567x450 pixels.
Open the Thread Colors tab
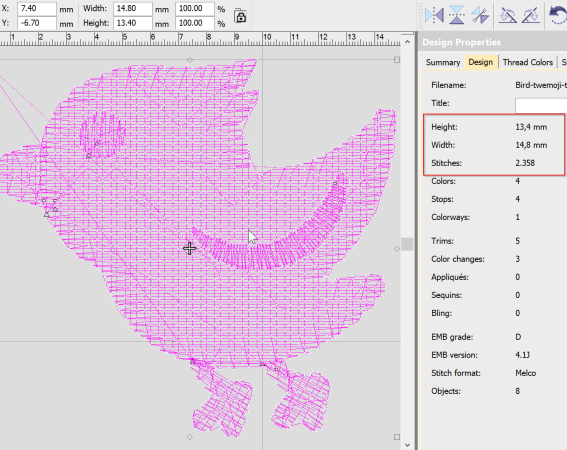[x=528, y=62]
